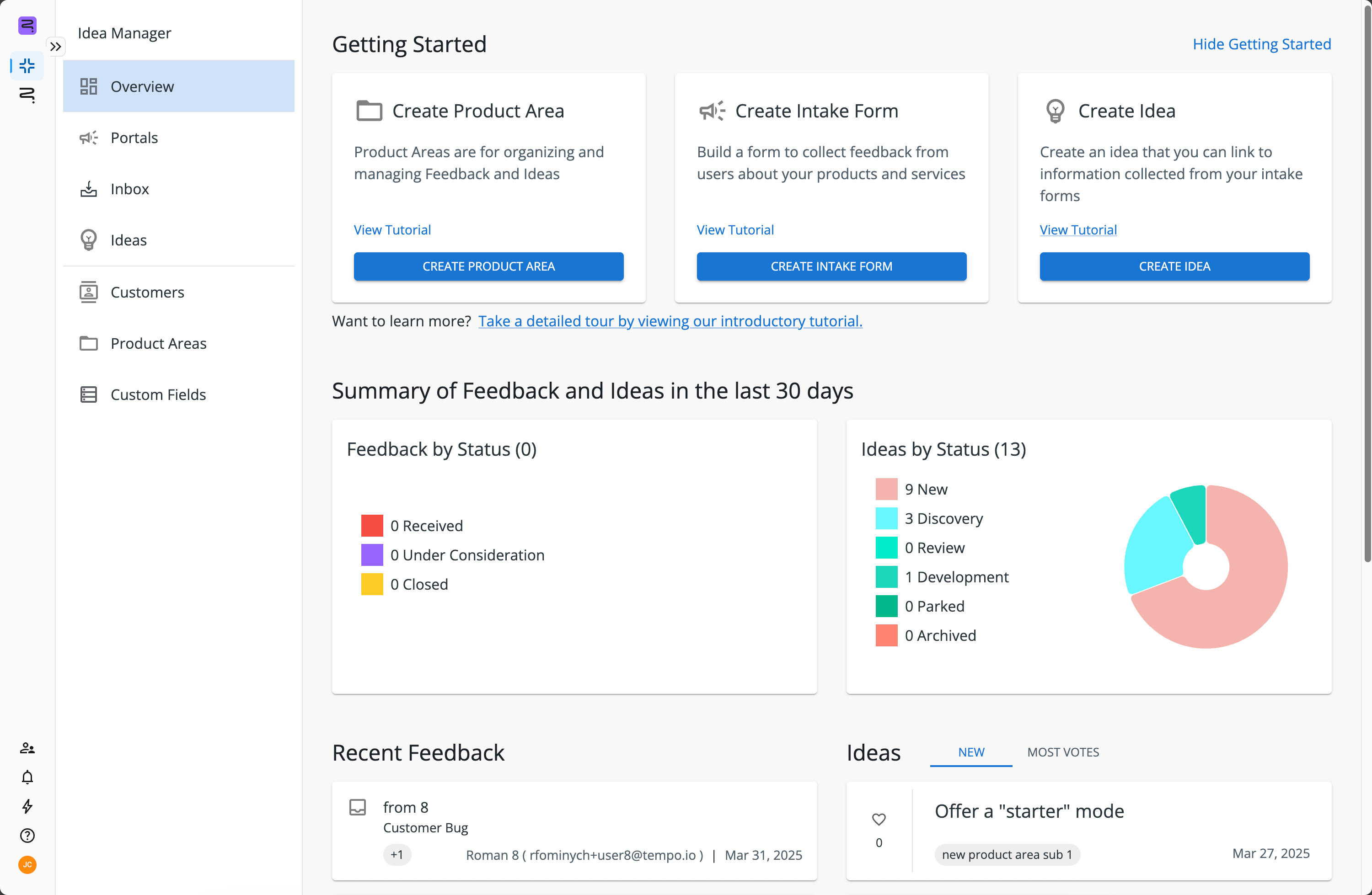Open the Custom Fields section

point(158,394)
